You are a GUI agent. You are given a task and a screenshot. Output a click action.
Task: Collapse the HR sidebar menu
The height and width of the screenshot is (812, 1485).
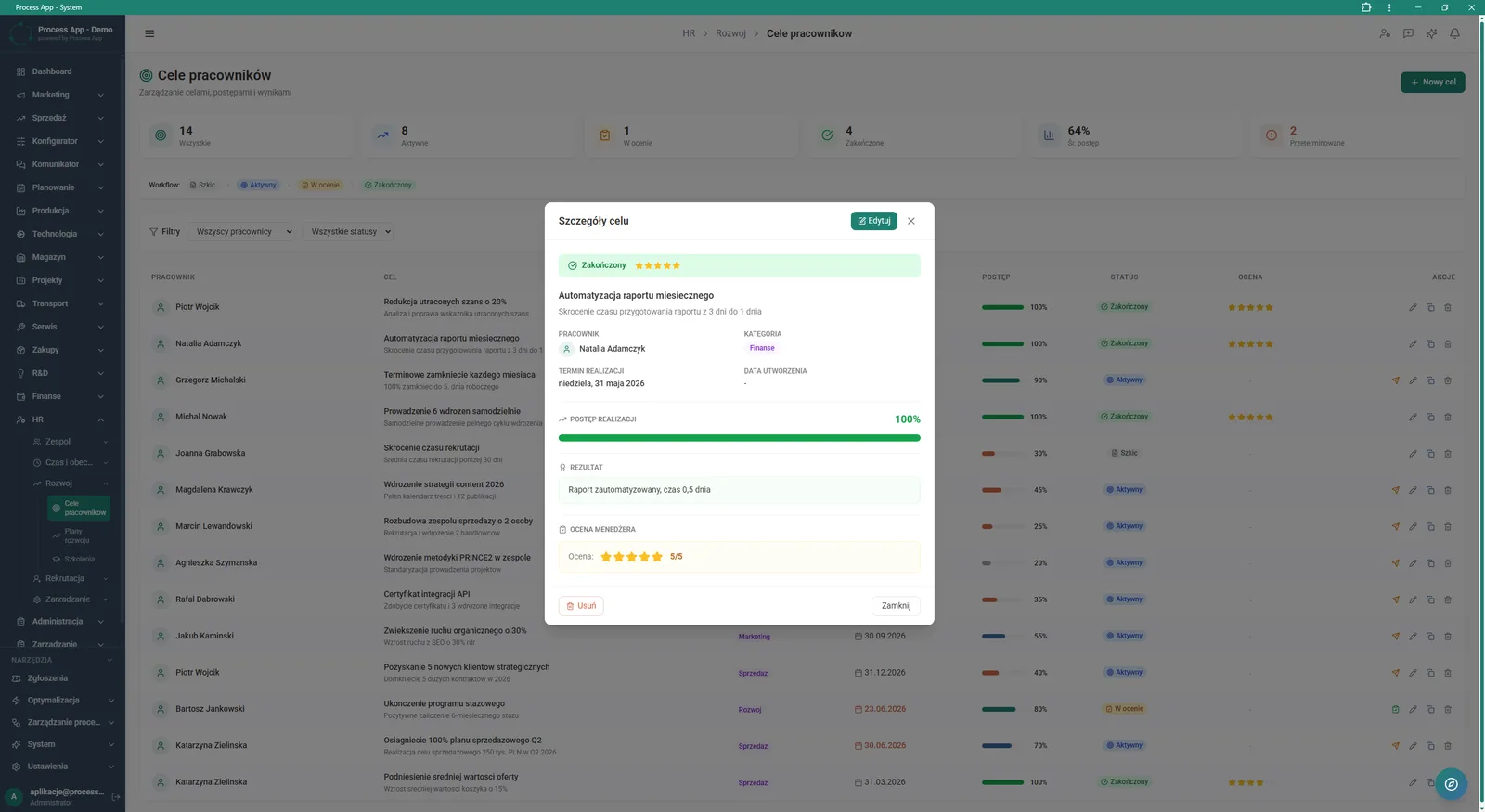(x=62, y=419)
